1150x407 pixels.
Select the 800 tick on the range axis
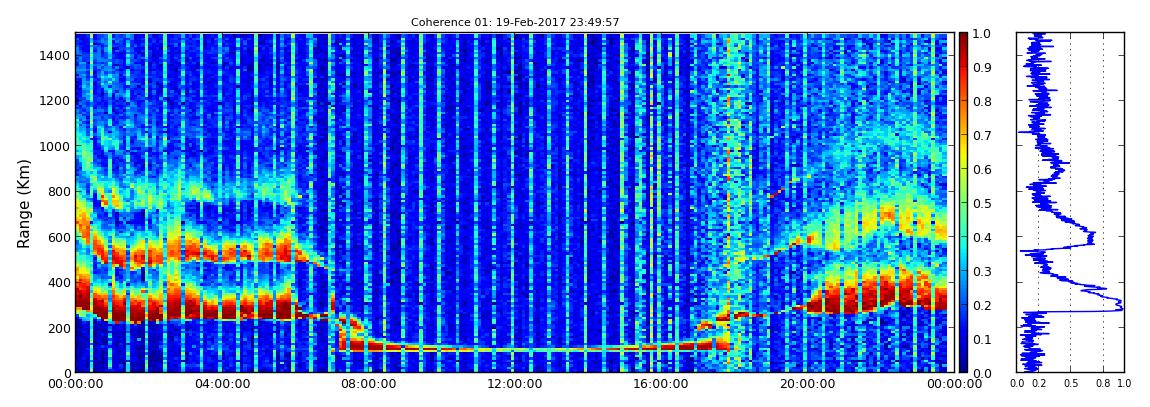(59, 191)
